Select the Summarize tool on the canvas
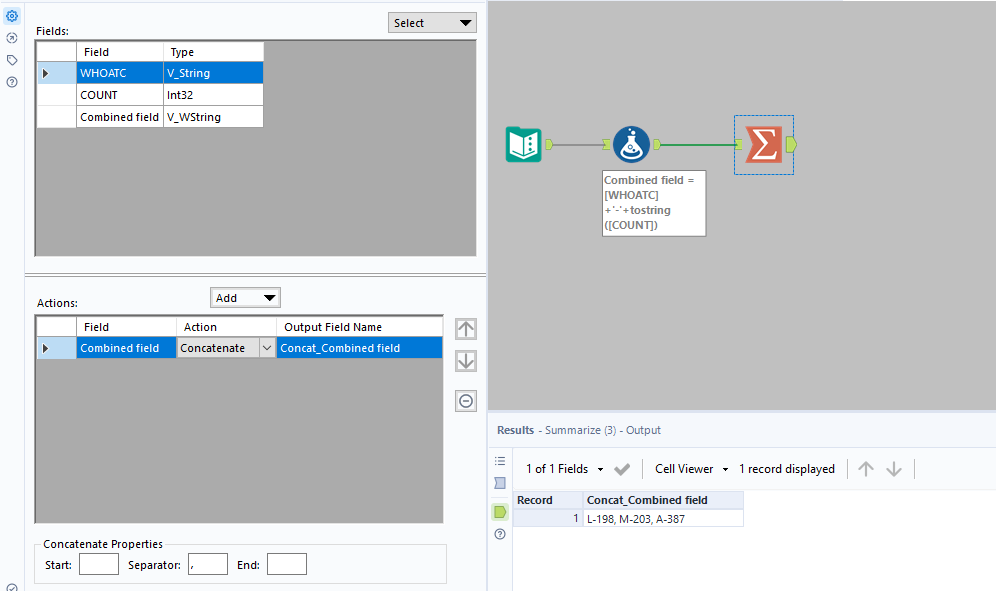 tap(763, 144)
